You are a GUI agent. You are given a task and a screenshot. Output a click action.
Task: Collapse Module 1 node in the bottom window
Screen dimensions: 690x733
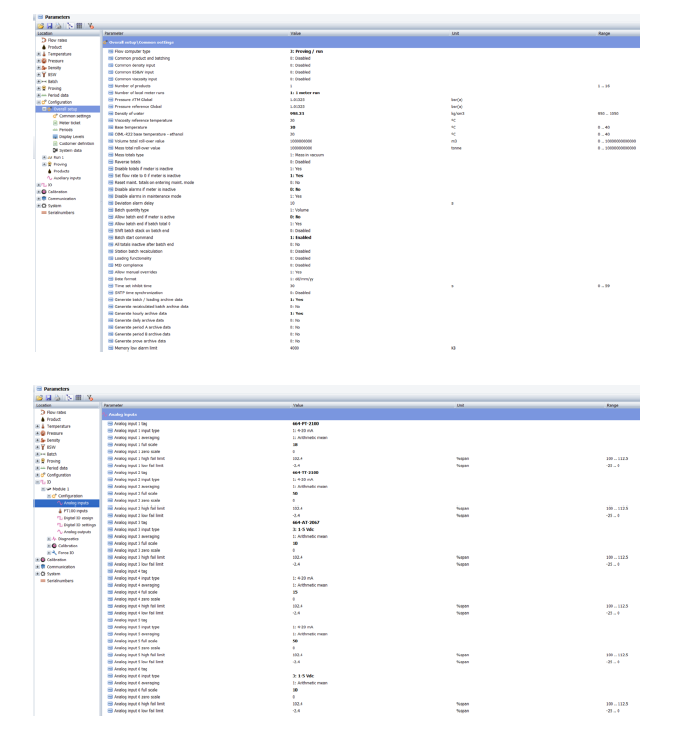click(43, 489)
